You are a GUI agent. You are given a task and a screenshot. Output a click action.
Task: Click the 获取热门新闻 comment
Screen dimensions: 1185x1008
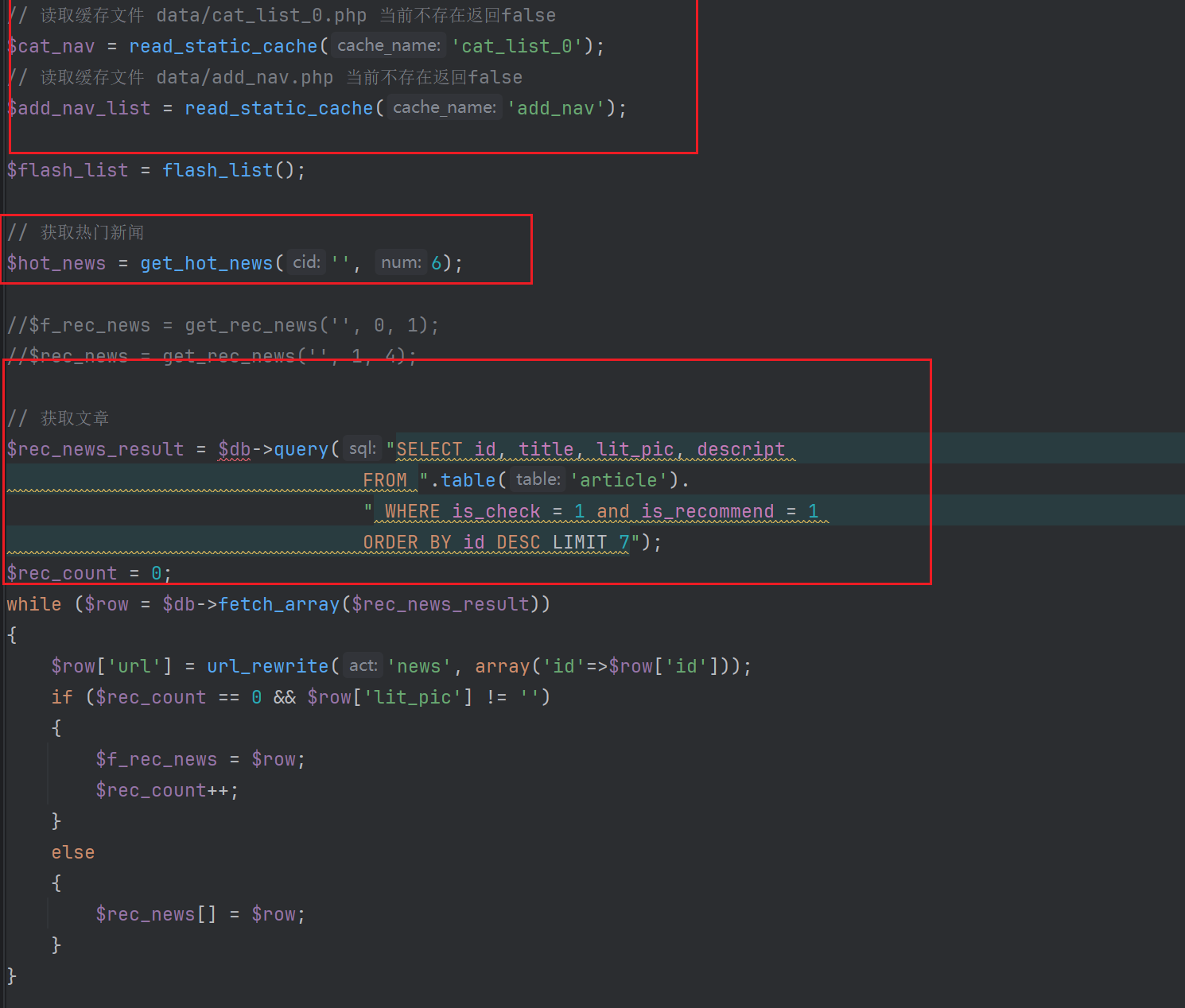76,232
